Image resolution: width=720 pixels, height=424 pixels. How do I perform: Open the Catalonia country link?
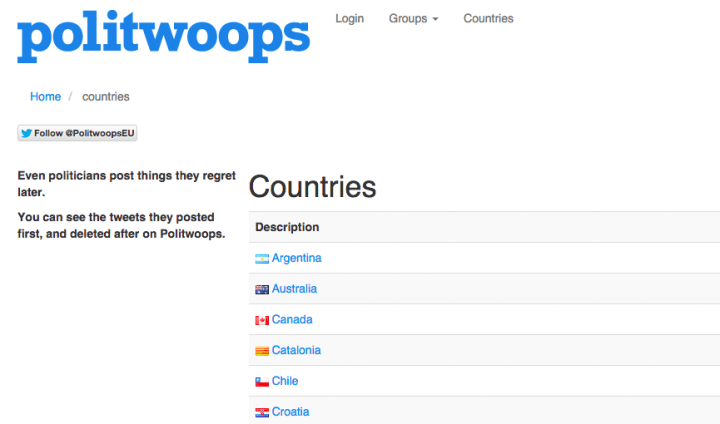tap(296, 350)
